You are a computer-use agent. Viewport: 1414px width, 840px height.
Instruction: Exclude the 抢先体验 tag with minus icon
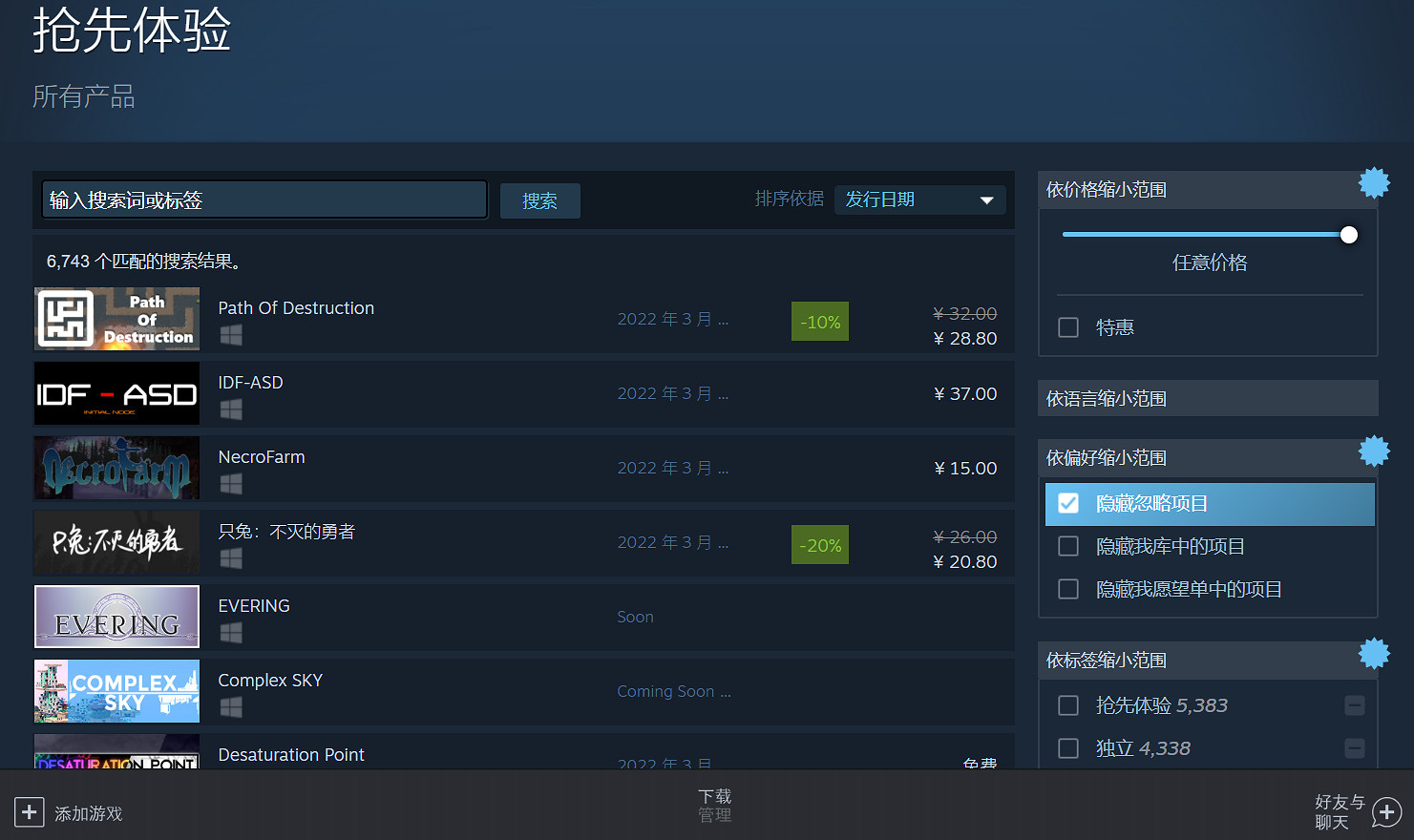pyautogui.click(x=1354, y=705)
